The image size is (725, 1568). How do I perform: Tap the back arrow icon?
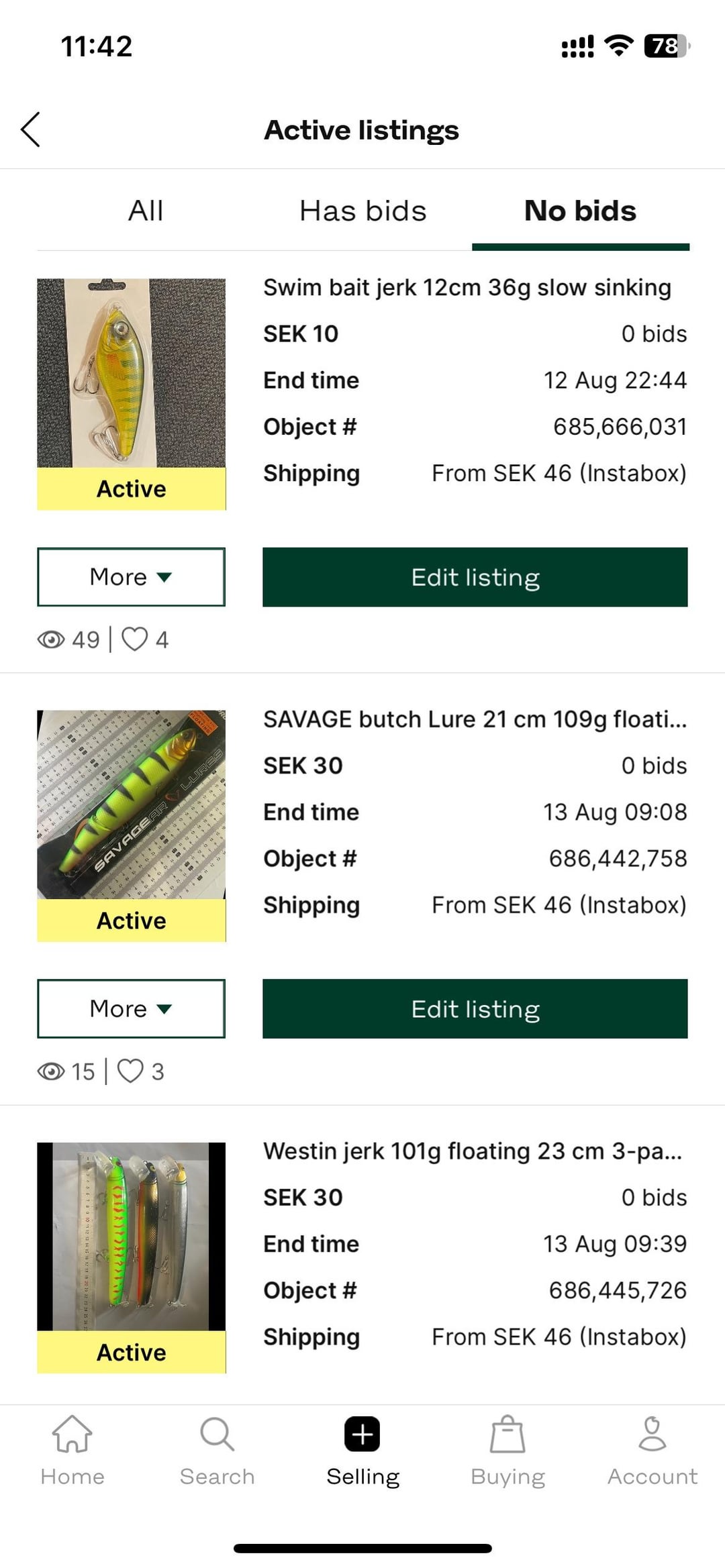coord(31,129)
